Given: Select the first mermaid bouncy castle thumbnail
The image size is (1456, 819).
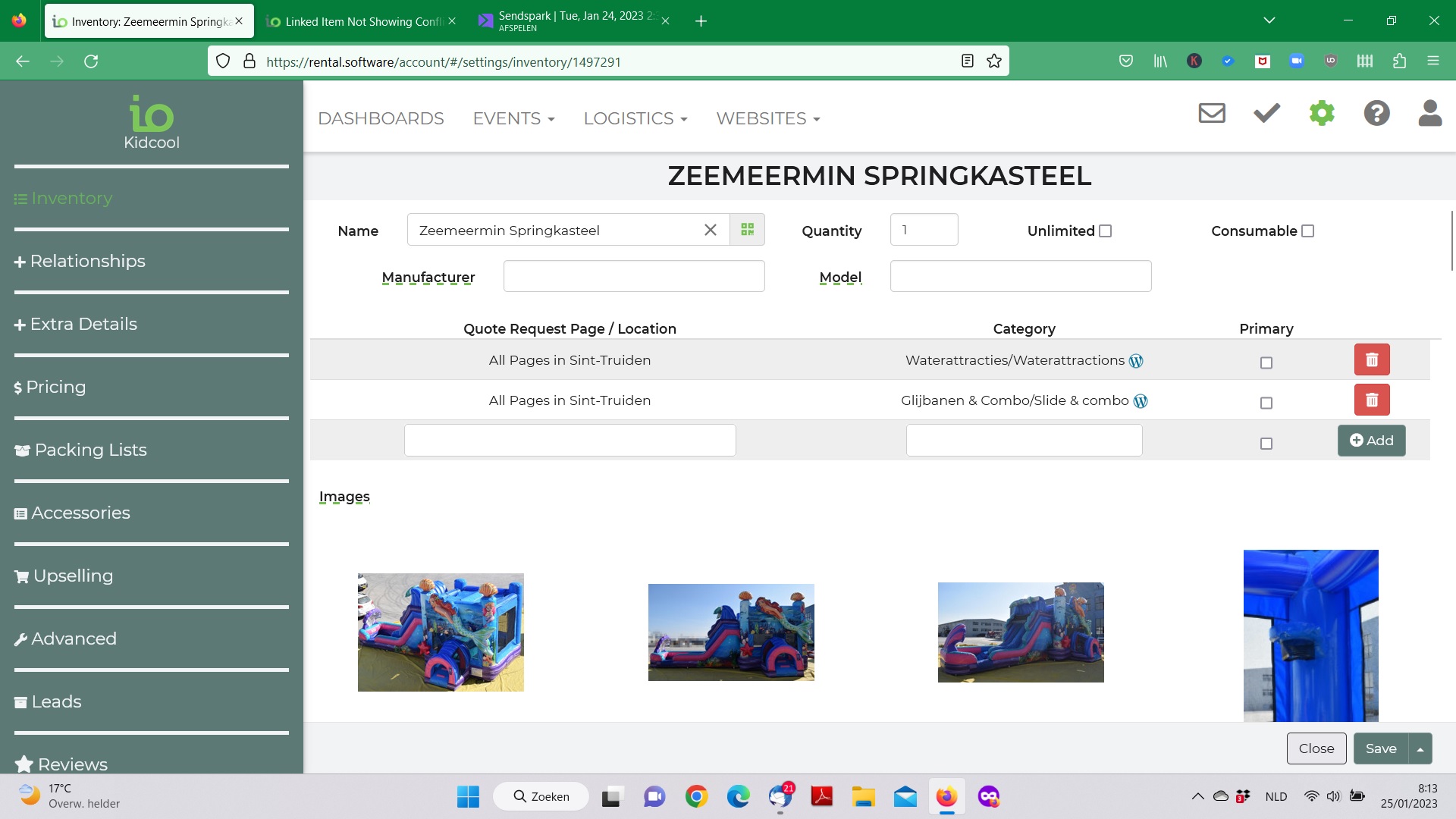Looking at the screenshot, I should coord(441,632).
